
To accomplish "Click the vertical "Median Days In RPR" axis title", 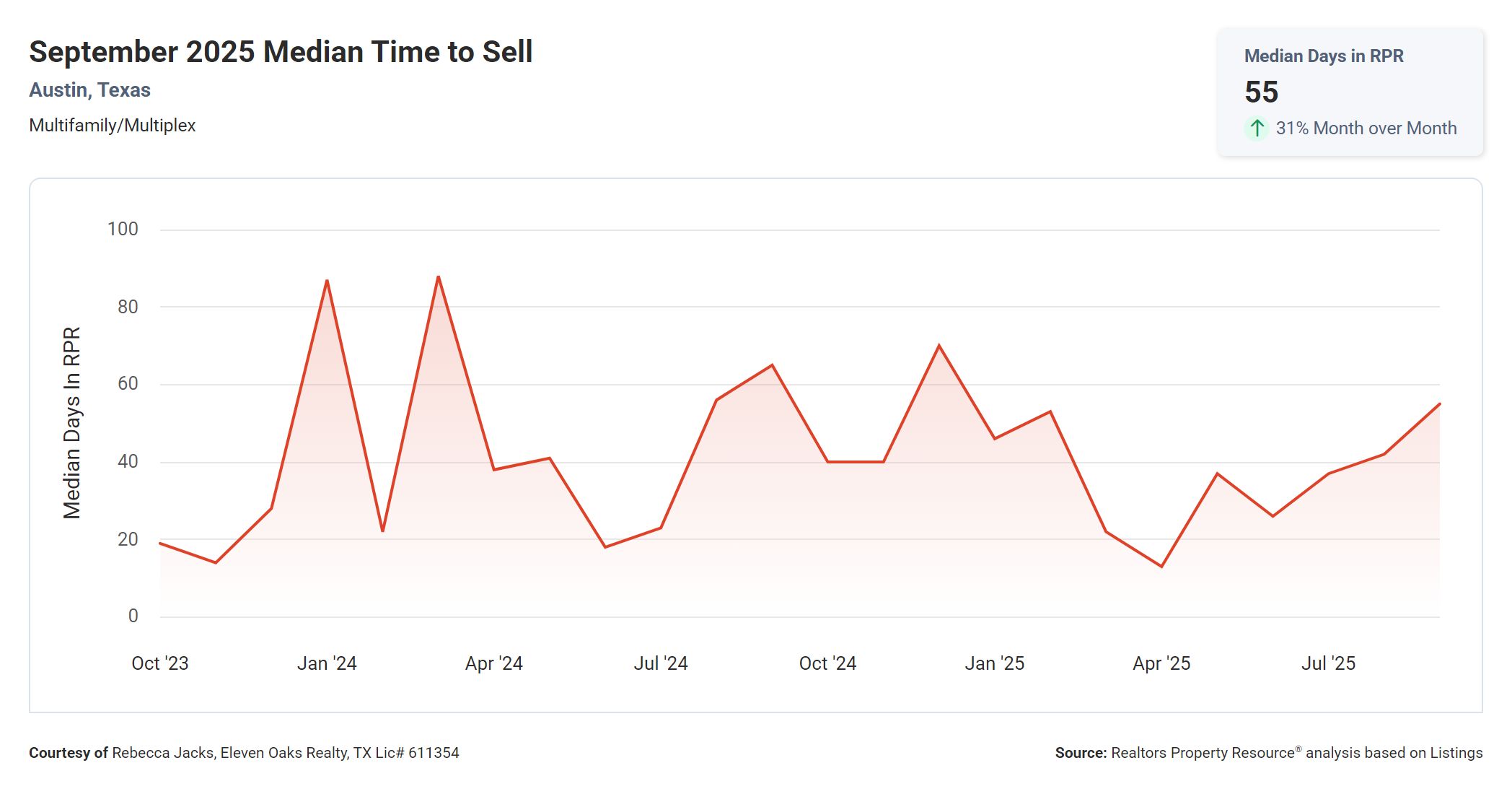I will click(x=72, y=423).
